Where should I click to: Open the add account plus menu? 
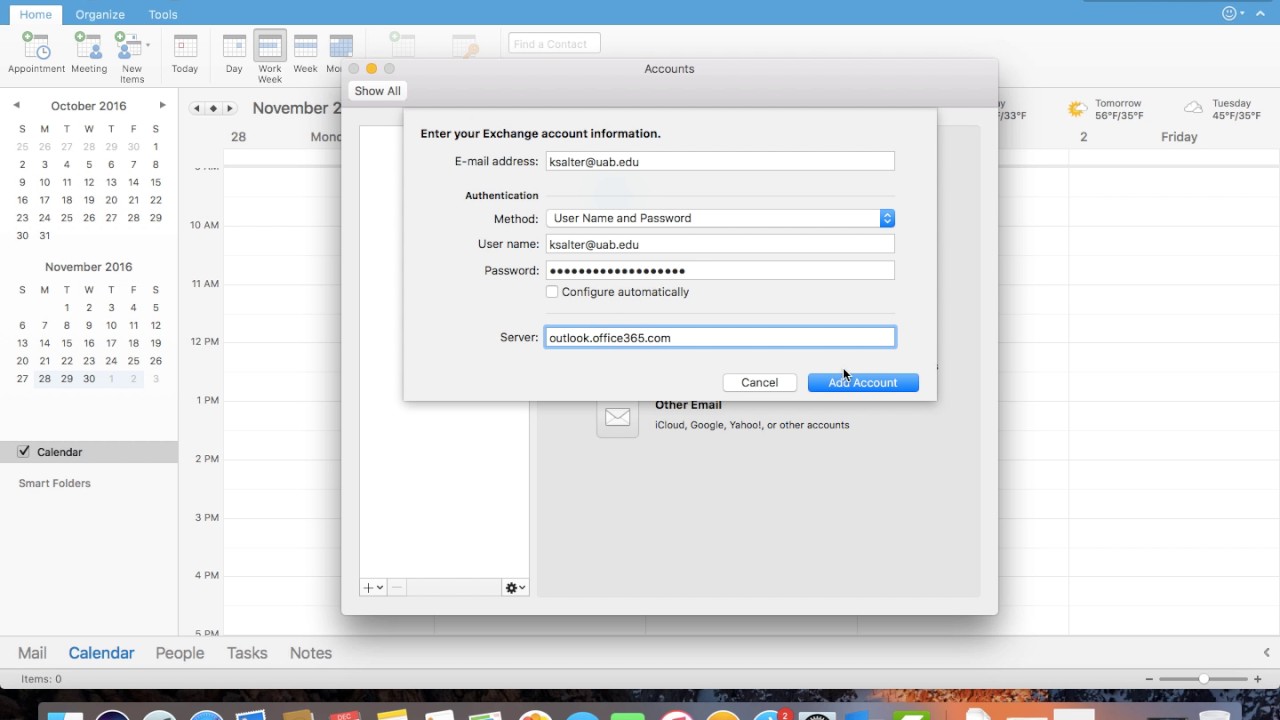[373, 588]
